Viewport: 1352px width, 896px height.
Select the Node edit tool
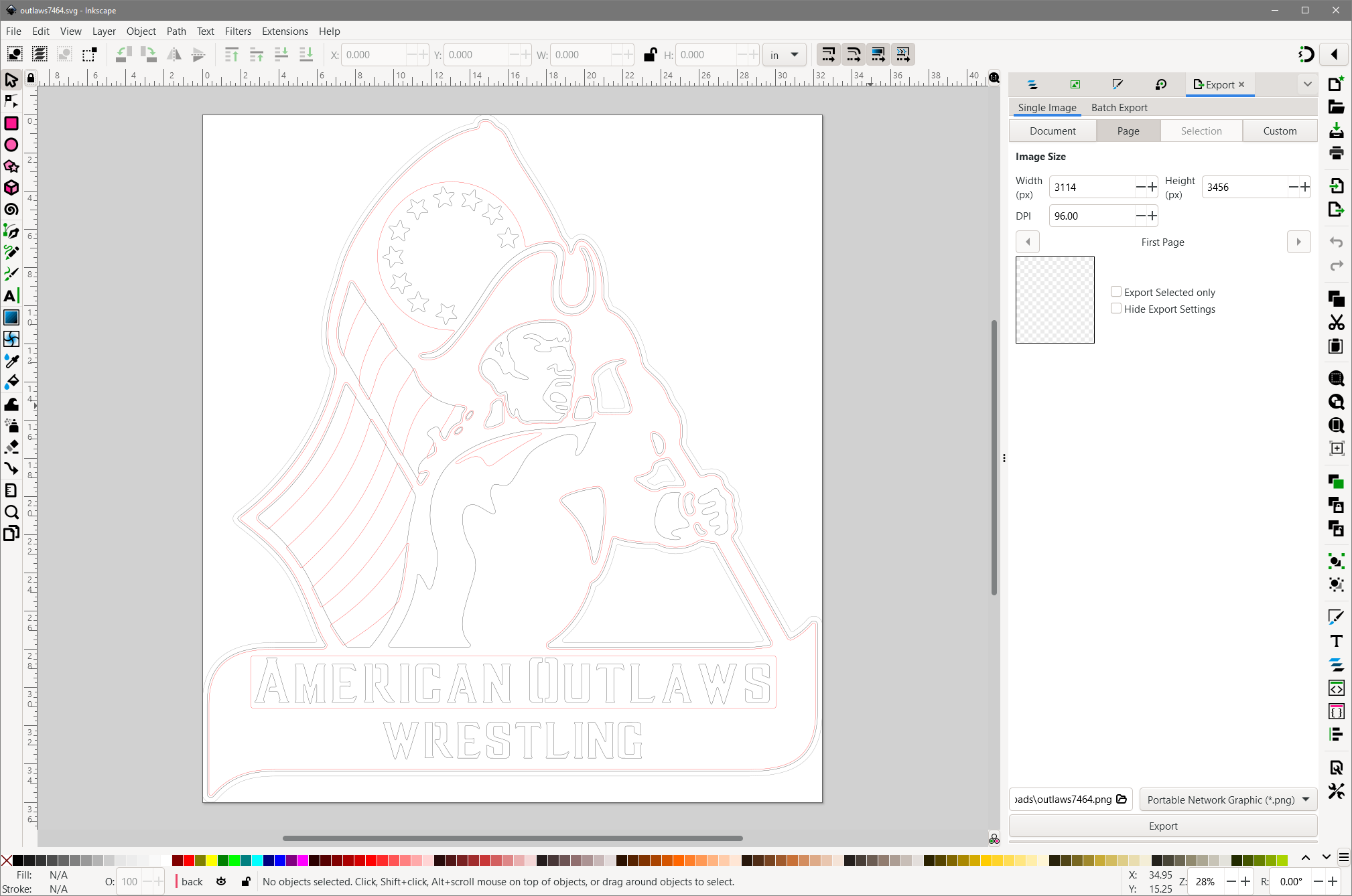pyautogui.click(x=11, y=102)
